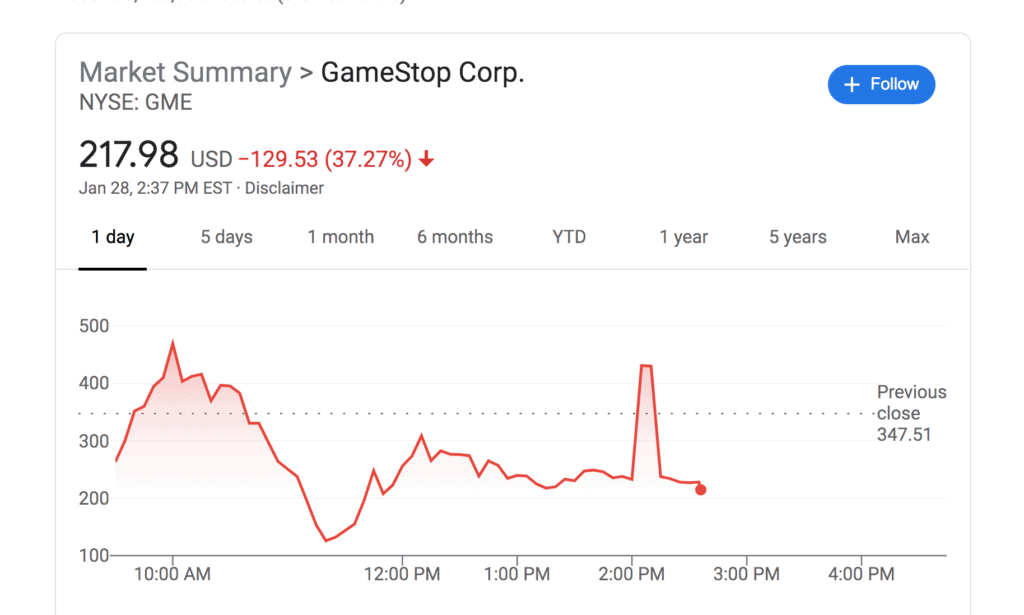Click the GameStop Corp. title
Viewport: 1024px width, 615px height.
pos(422,73)
